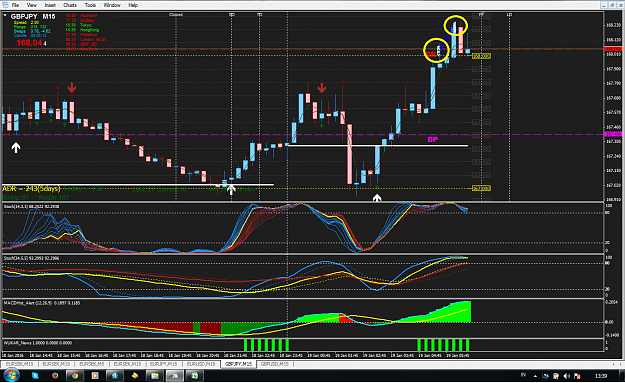Image resolution: width=625 pixels, height=383 pixels.
Task: Click the MetaTrader application icon in menu bar
Action: (4, 5)
